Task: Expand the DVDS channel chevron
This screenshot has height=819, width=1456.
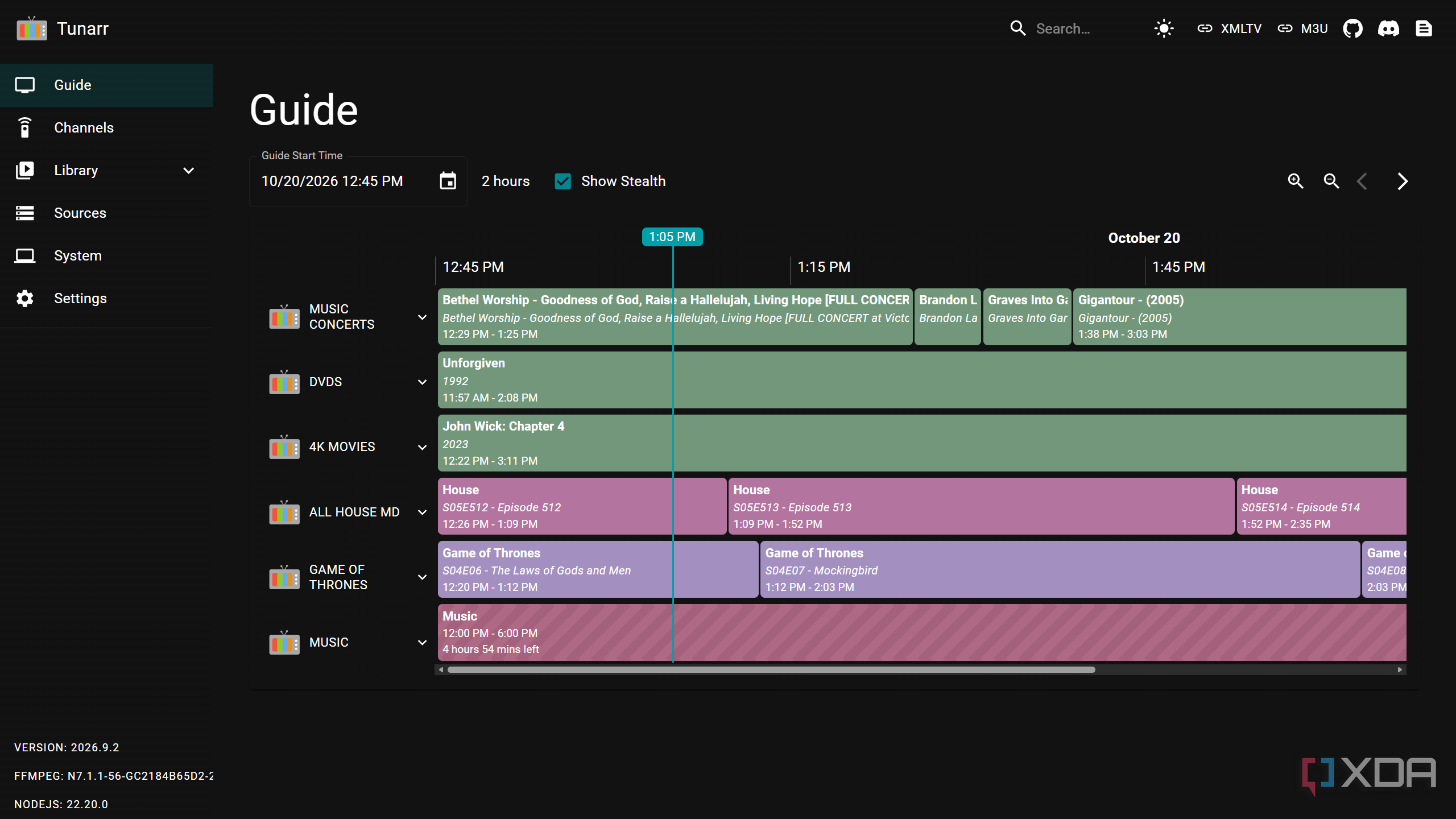Action: (422, 382)
